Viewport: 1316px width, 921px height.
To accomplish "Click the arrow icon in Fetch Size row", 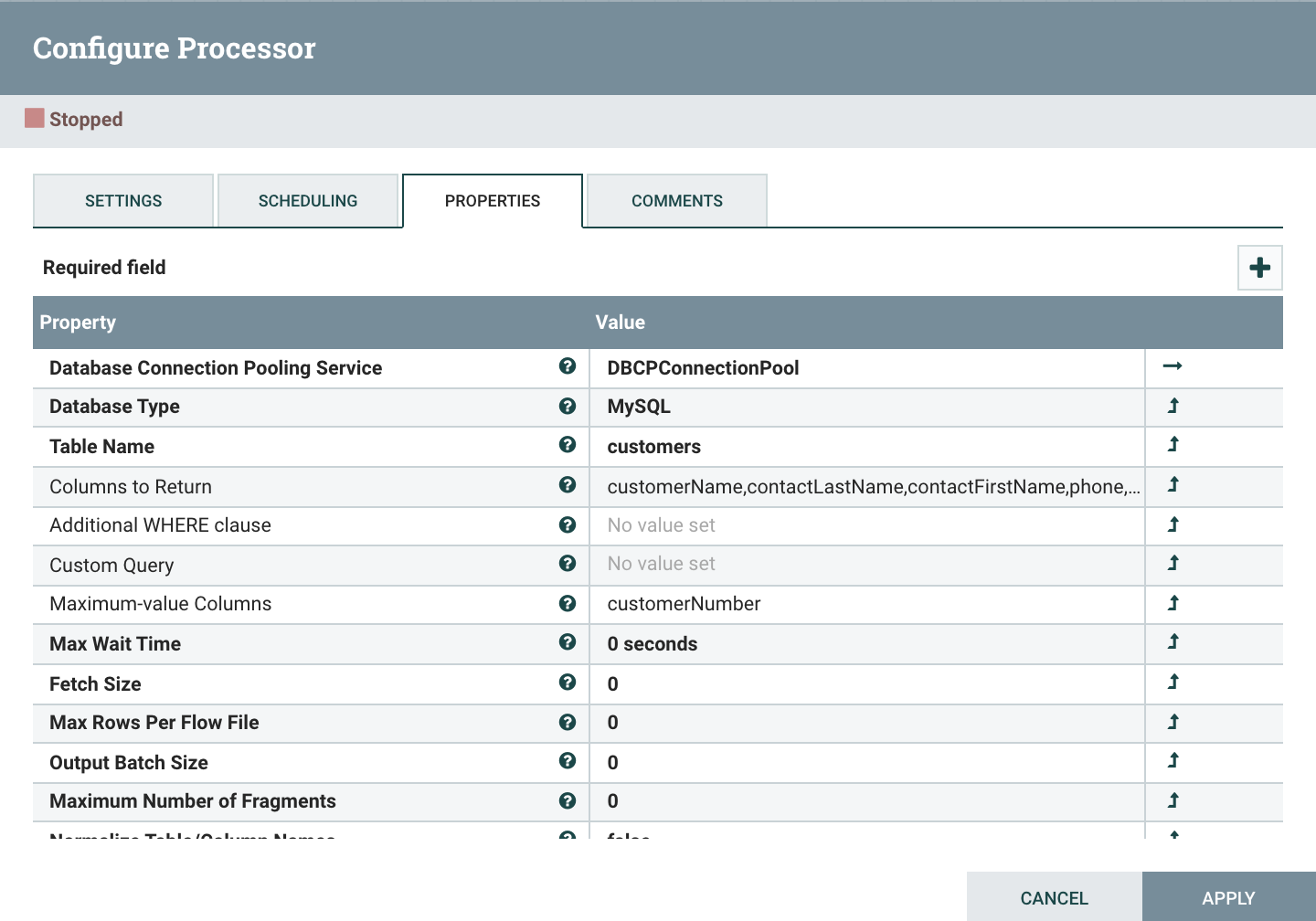I will [1173, 683].
